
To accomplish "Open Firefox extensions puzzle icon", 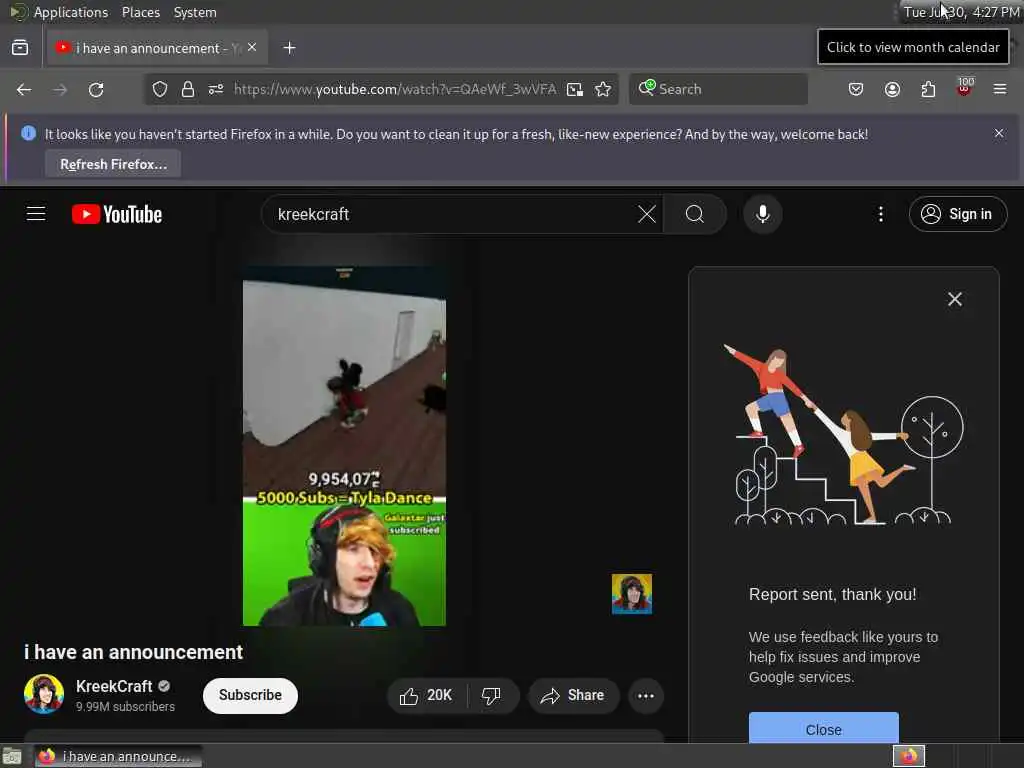I will pos(928,89).
